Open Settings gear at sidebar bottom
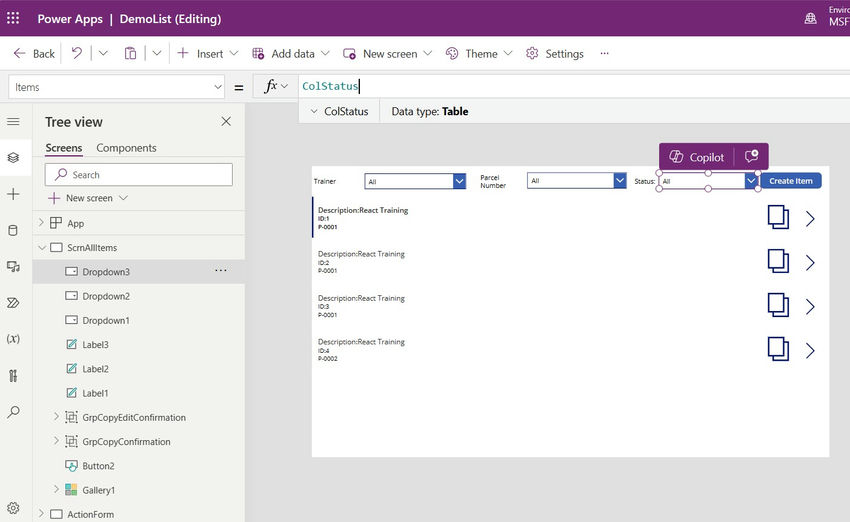850x522 pixels. pos(13,508)
